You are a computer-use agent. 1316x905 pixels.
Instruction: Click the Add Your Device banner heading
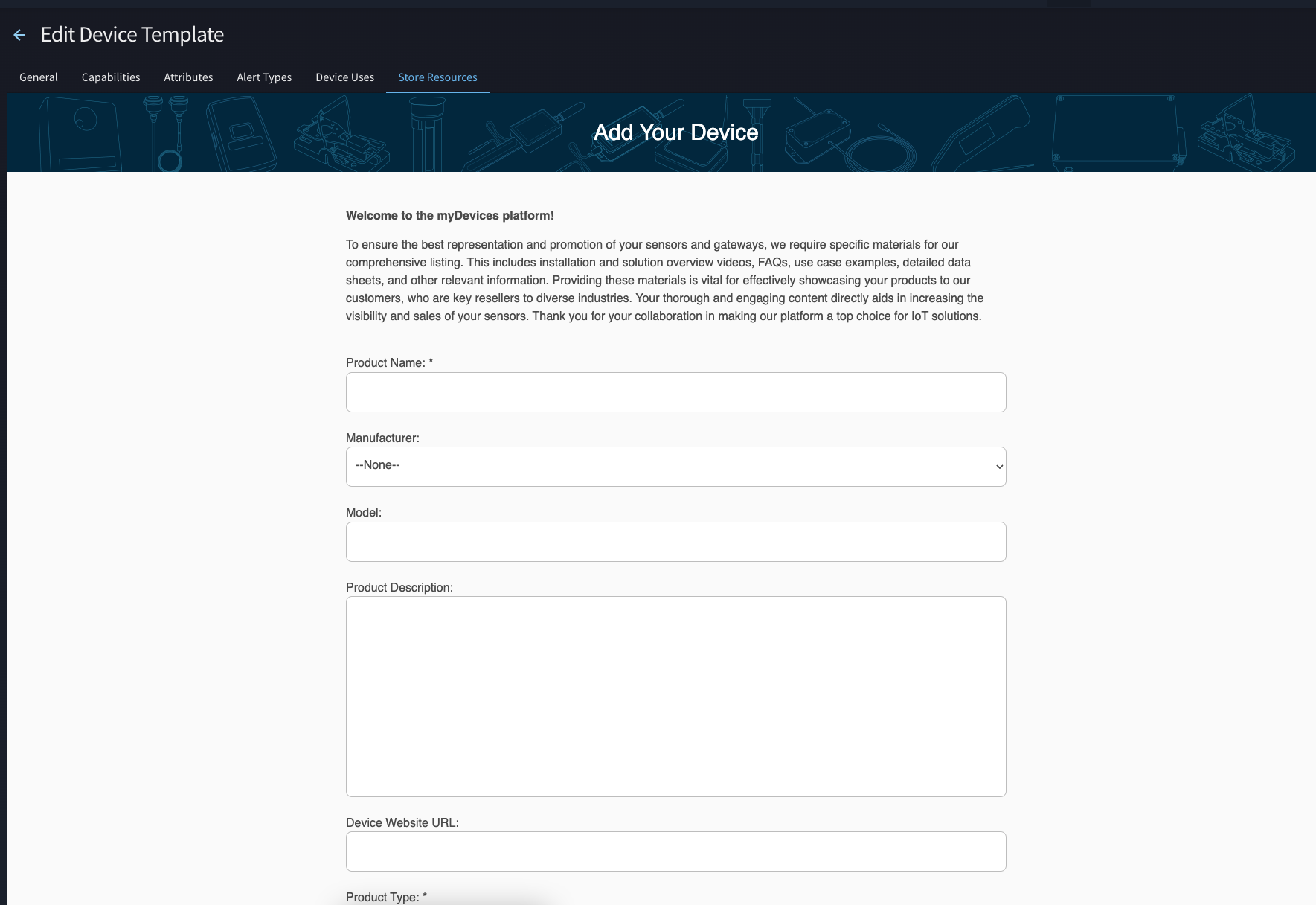(x=675, y=132)
